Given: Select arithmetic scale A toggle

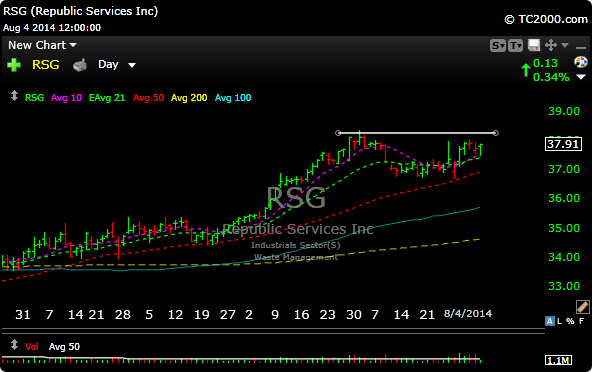Looking at the screenshot, I should tap(549, 321).
